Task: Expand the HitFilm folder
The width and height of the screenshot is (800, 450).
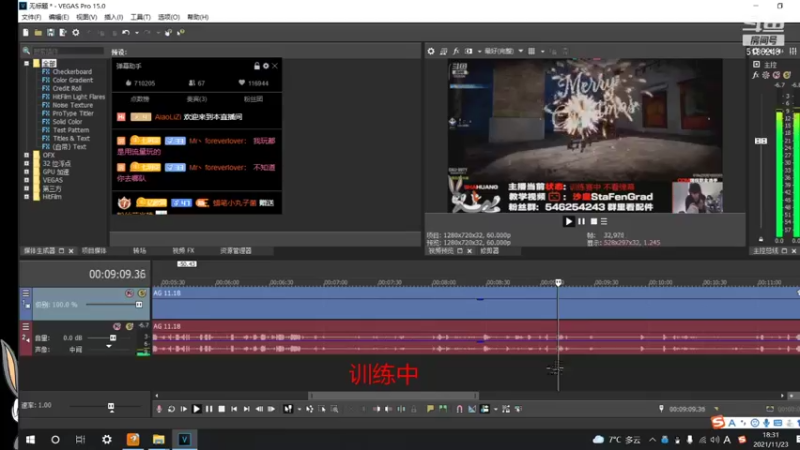Action: coord(27,197)
